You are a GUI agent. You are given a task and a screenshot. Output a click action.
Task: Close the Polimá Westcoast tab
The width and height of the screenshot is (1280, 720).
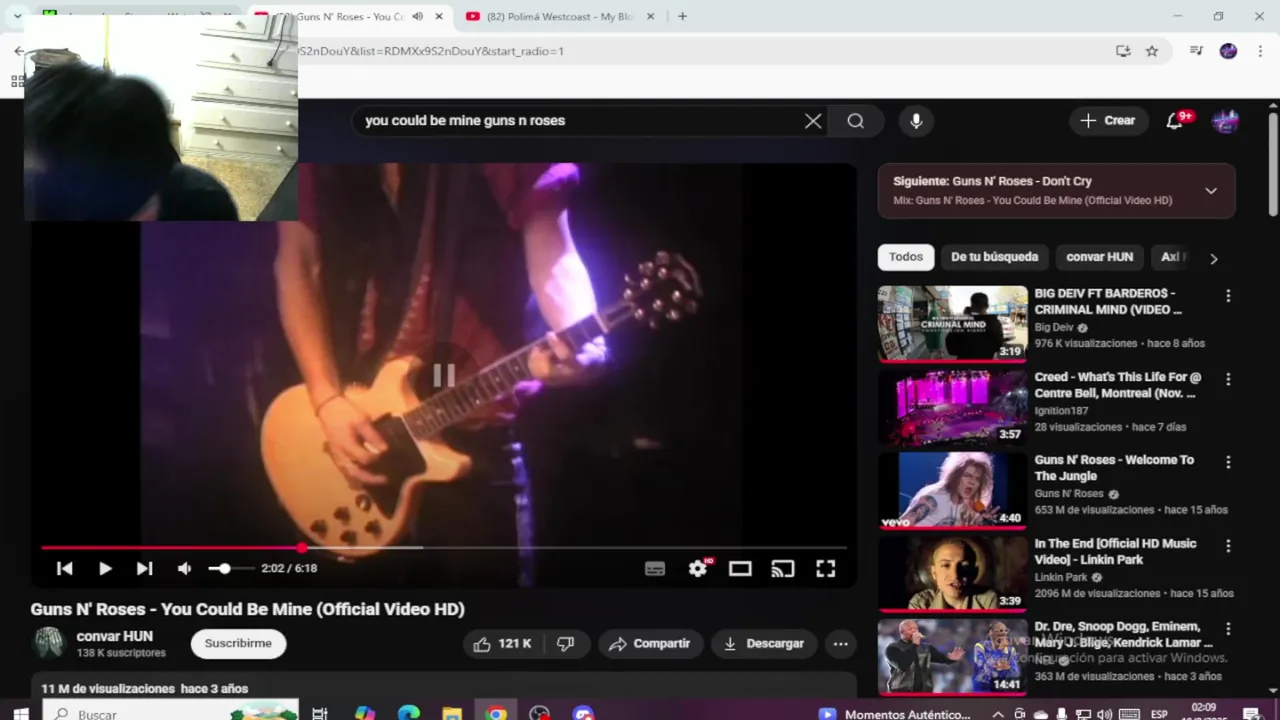tap(651, 17)
